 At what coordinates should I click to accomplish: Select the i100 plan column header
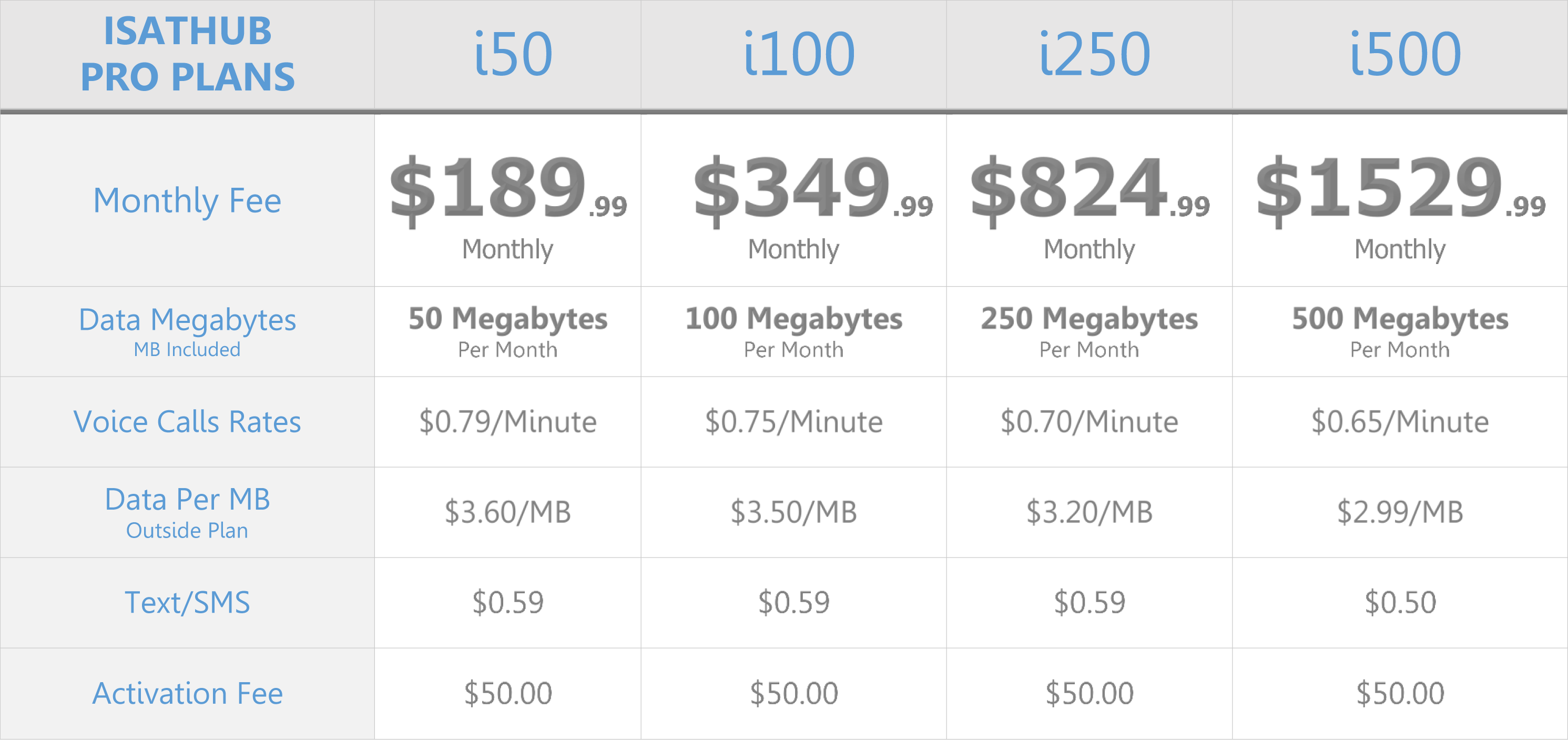(x=799, y=54)
